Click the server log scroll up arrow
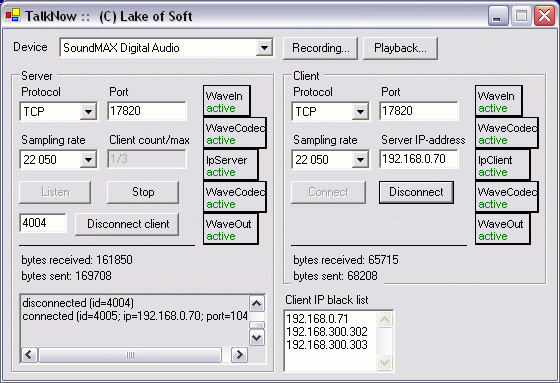 click(257, 304)
